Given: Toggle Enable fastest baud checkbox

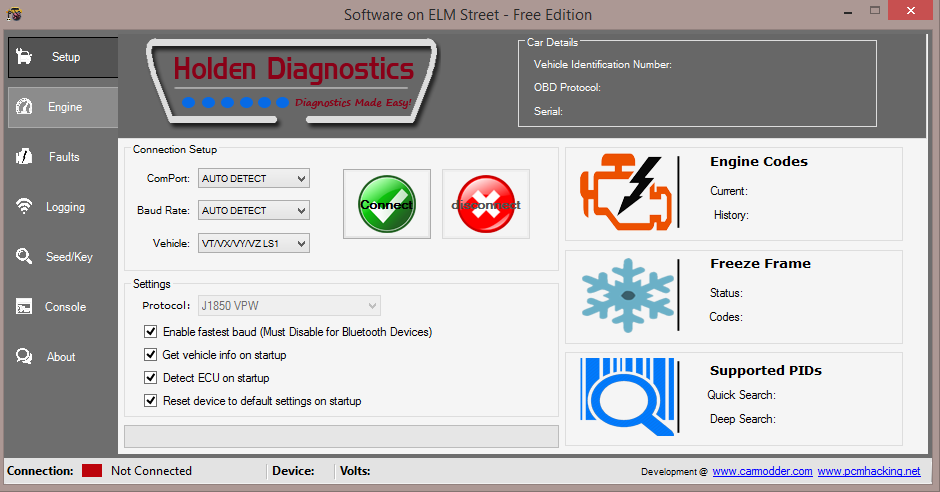Looking at the screenshot, I should tap(150, 331).
